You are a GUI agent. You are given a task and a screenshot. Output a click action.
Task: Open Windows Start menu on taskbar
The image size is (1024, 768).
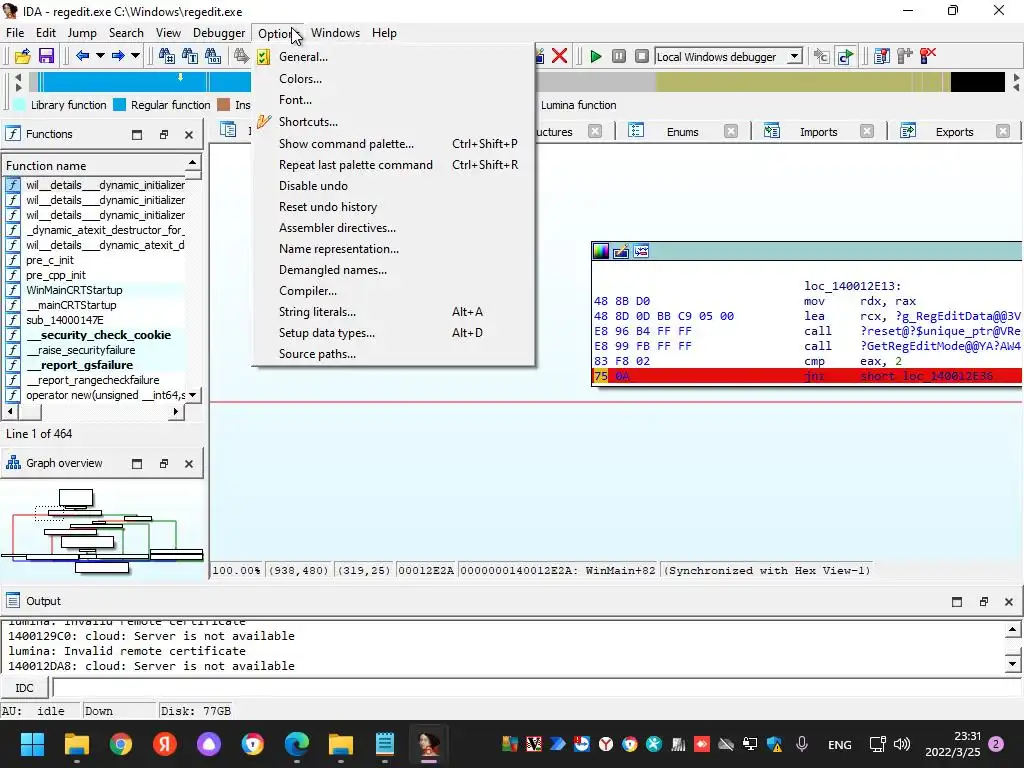[x=32, y=744]
